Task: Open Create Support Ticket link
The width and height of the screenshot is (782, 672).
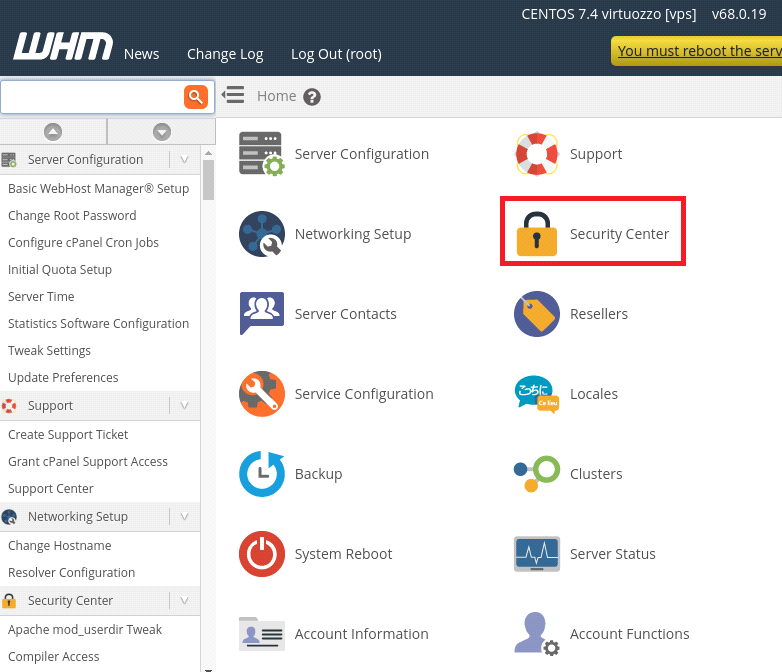Action: click(68, 435)
